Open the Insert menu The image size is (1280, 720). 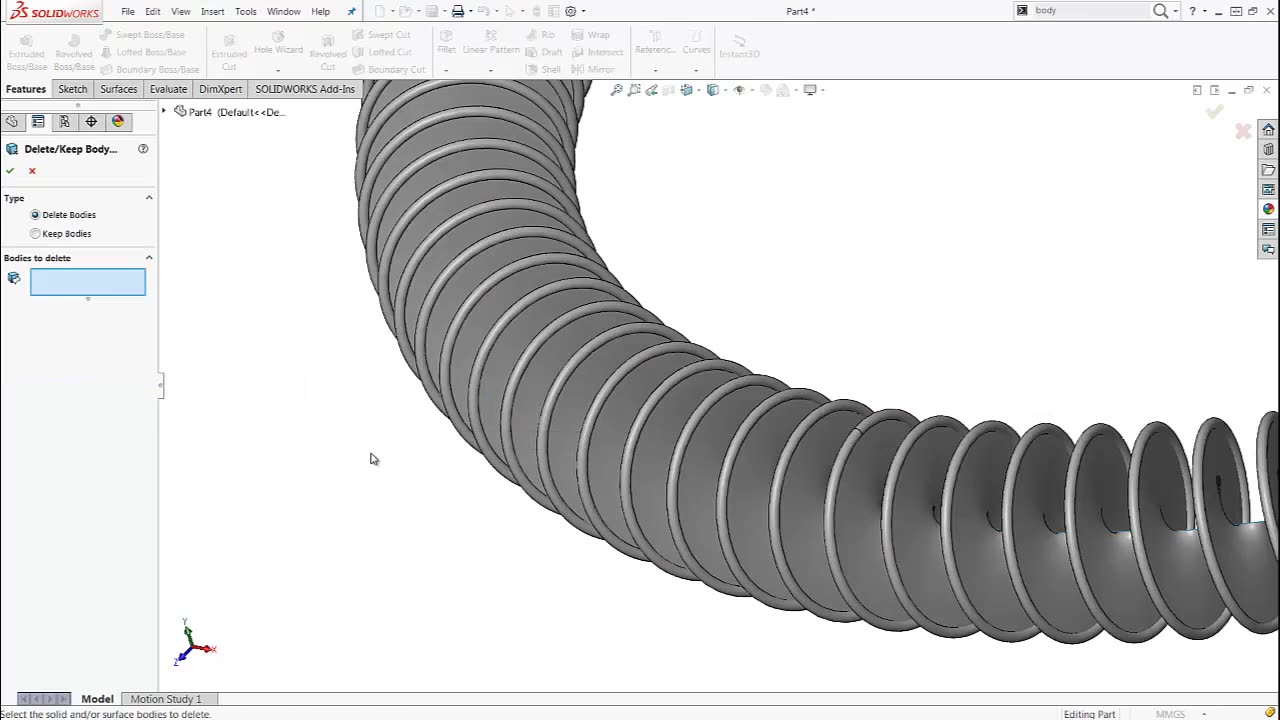pyautogui.click(x=212, y=12)
